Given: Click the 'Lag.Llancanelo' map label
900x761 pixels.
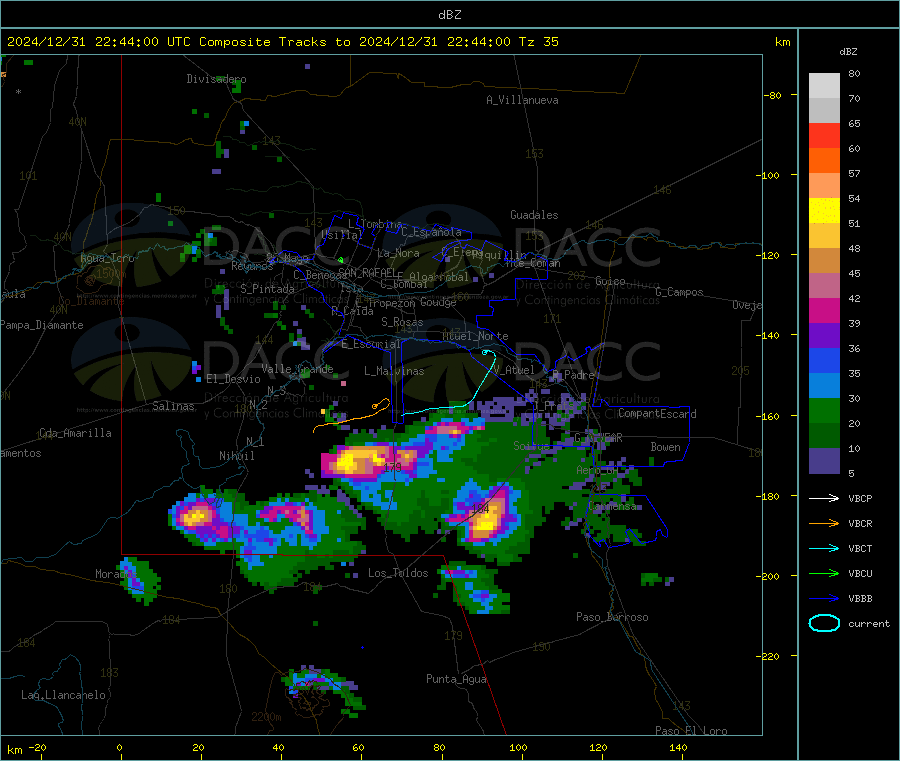Looking at the screenshot, I should 63,695.
